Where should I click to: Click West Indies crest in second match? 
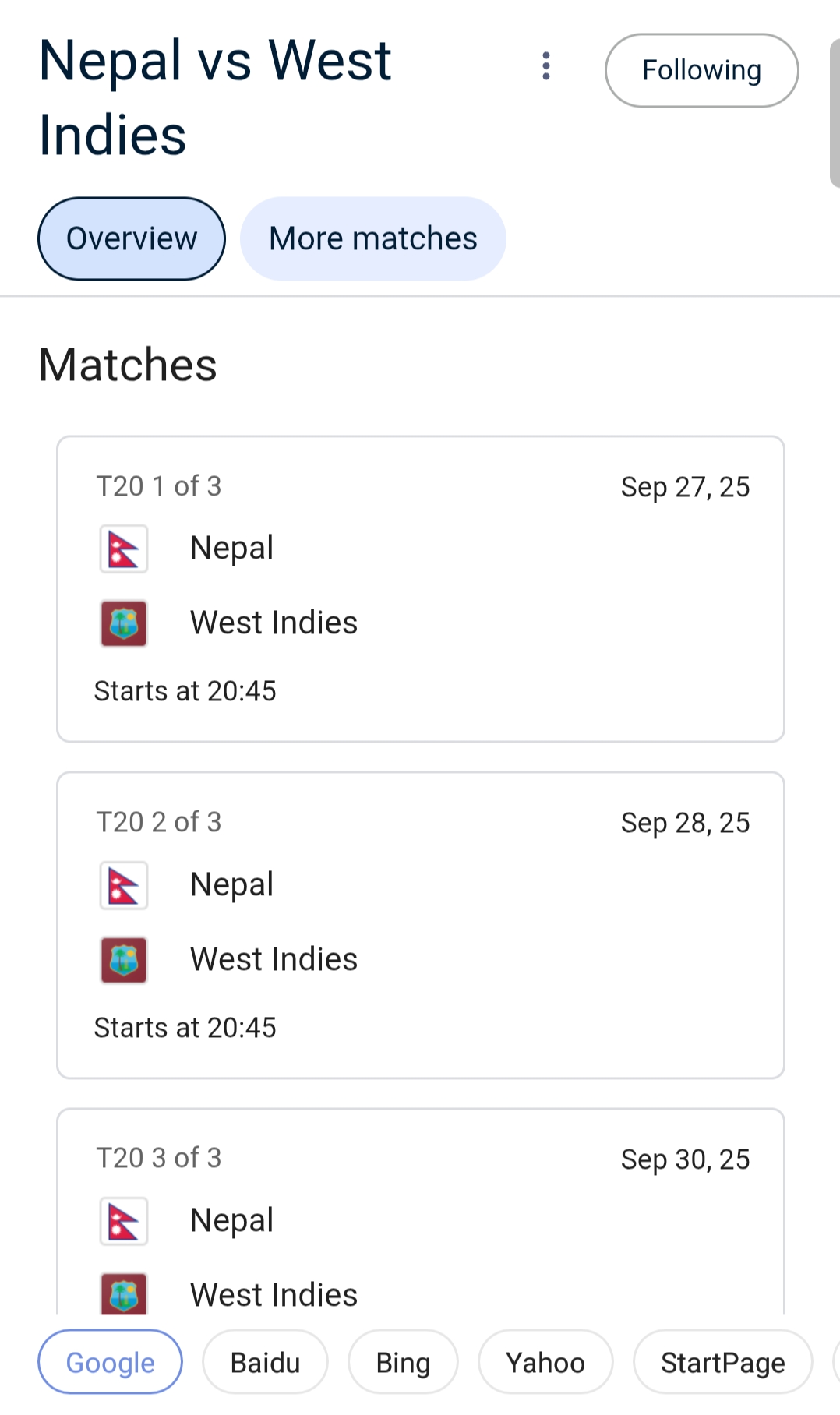(124, 960)
